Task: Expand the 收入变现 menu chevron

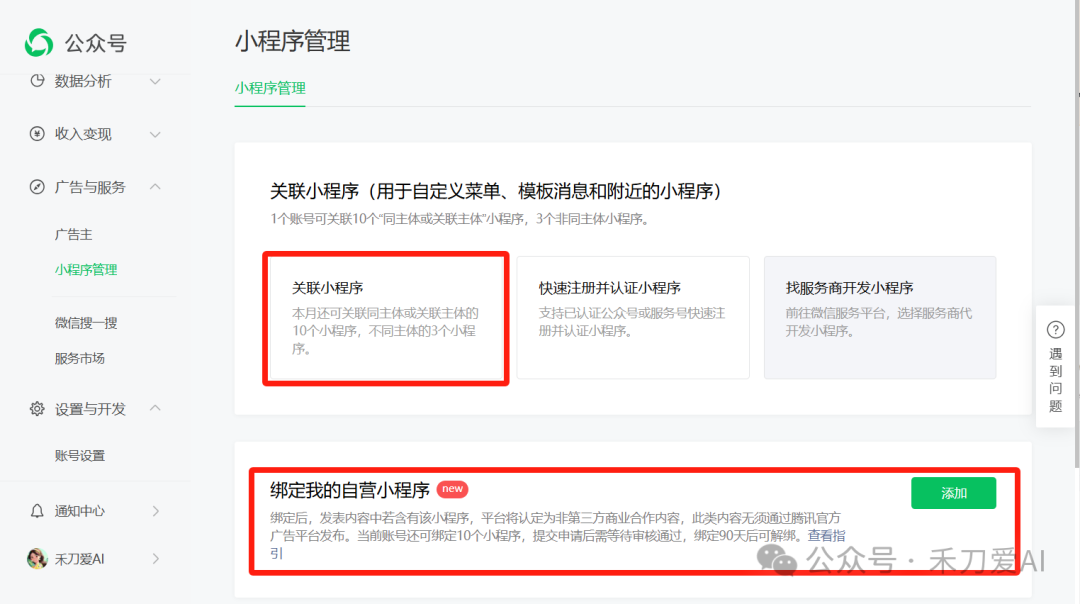Action: click(x=155, y=134)
